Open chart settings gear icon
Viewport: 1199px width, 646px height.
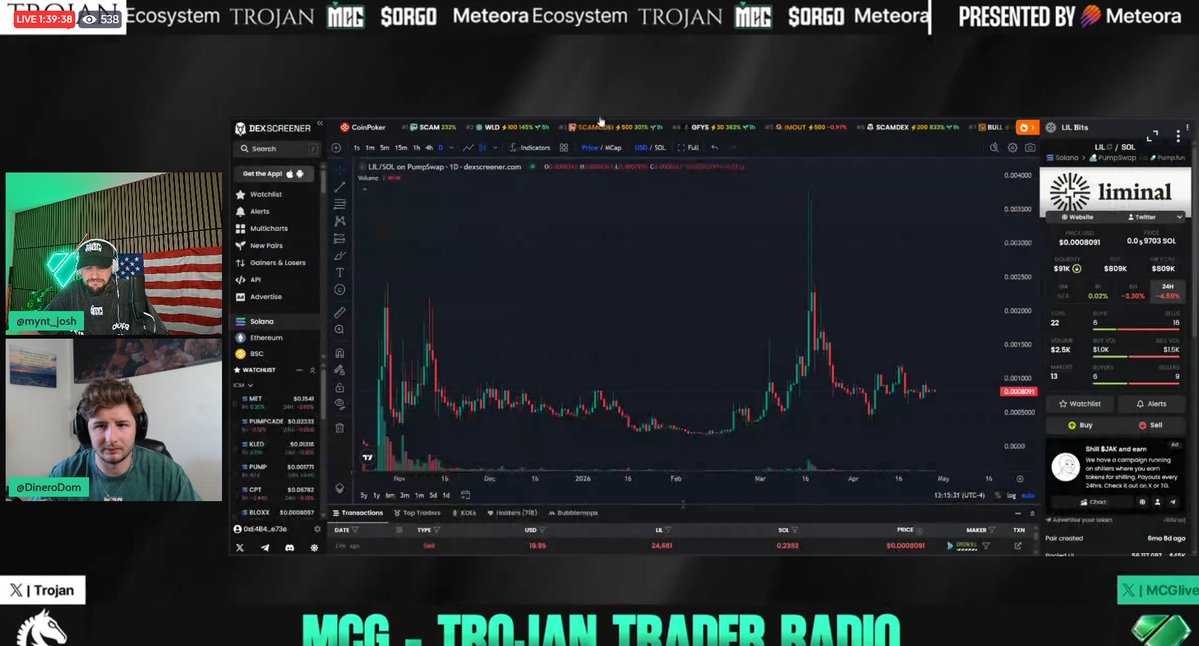pos(1012,148)
